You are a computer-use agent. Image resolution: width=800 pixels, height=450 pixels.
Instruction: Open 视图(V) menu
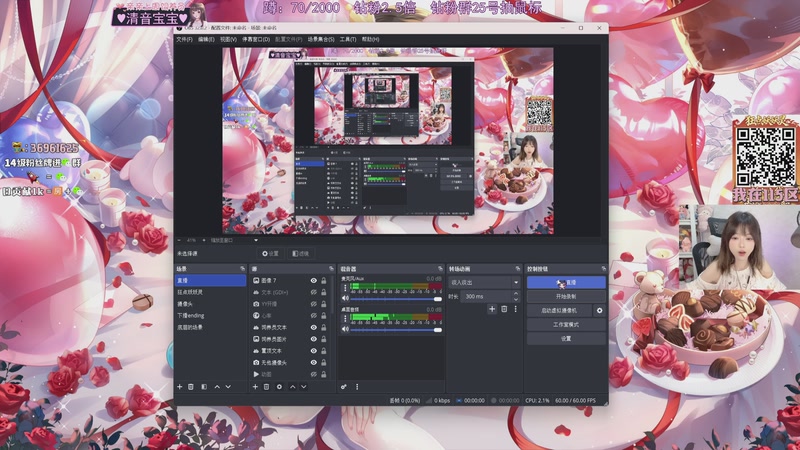pyautogui.click(x=228, y=39)
